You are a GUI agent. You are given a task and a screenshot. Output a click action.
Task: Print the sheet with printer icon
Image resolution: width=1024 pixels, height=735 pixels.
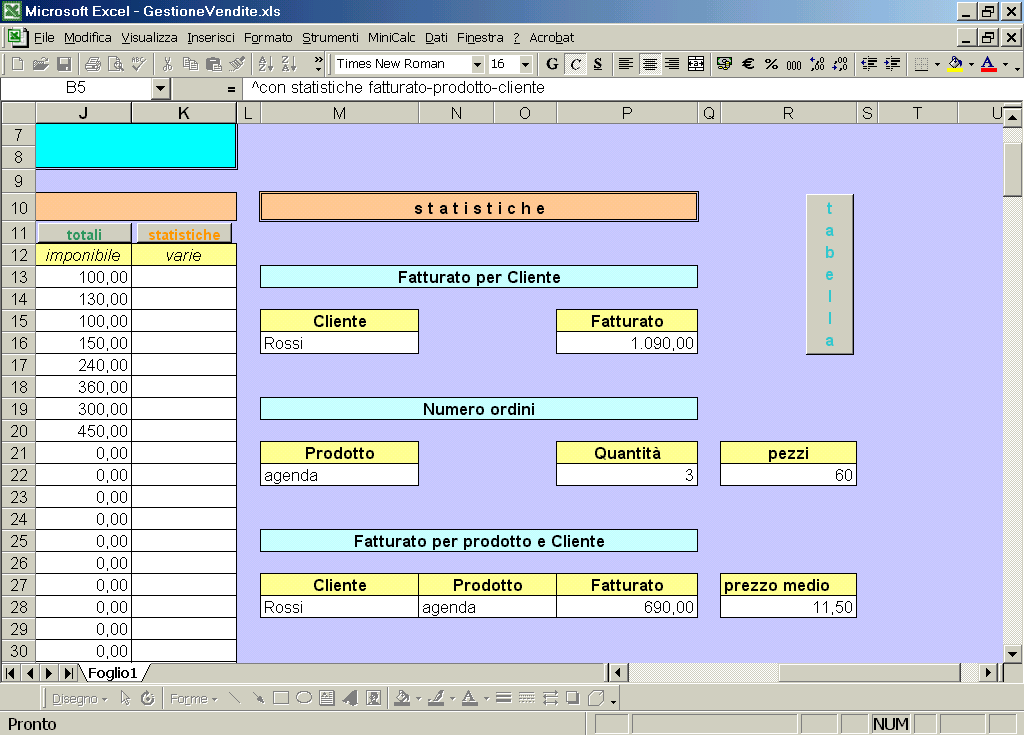click(93, 63)
